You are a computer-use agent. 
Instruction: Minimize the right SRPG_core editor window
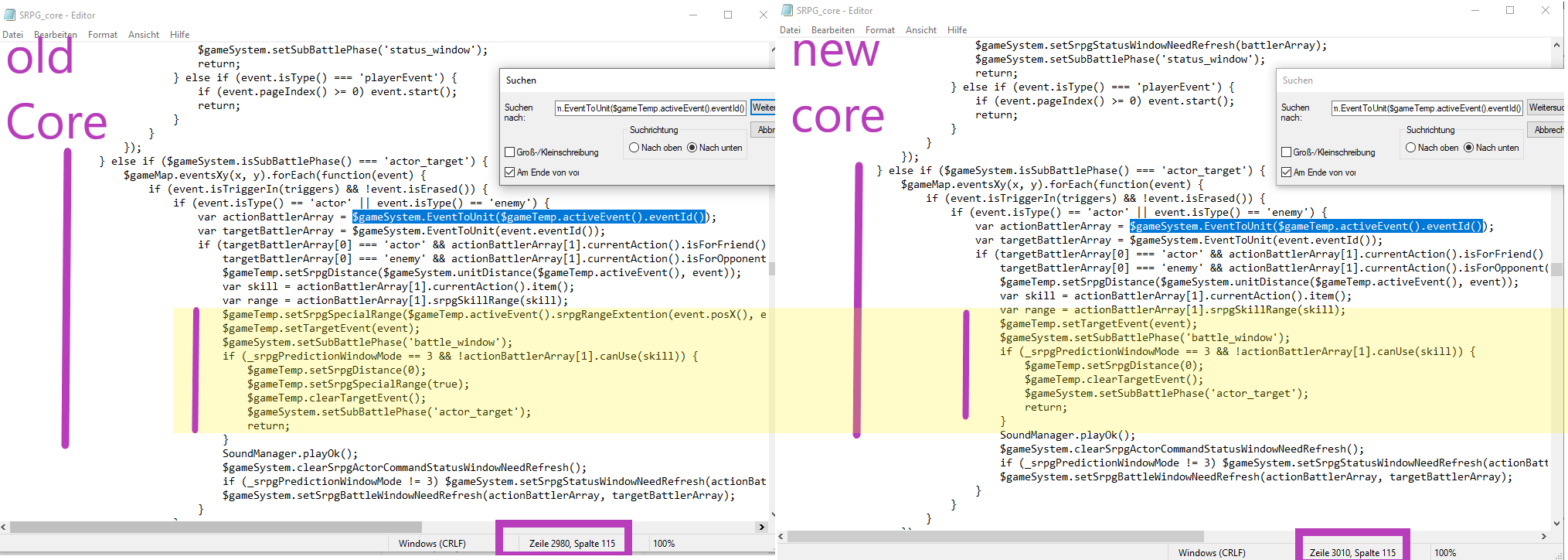[x=1475, y=10]
